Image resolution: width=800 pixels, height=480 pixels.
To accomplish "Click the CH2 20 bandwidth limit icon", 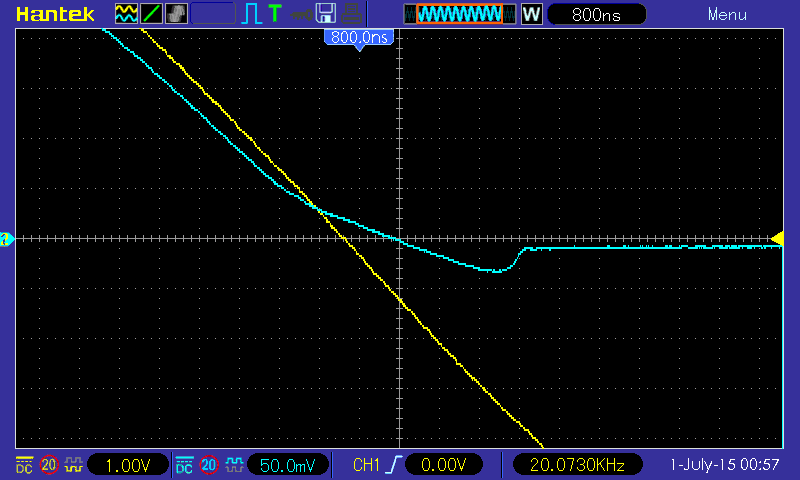I will pyautogui.click(x=209, y=465).
